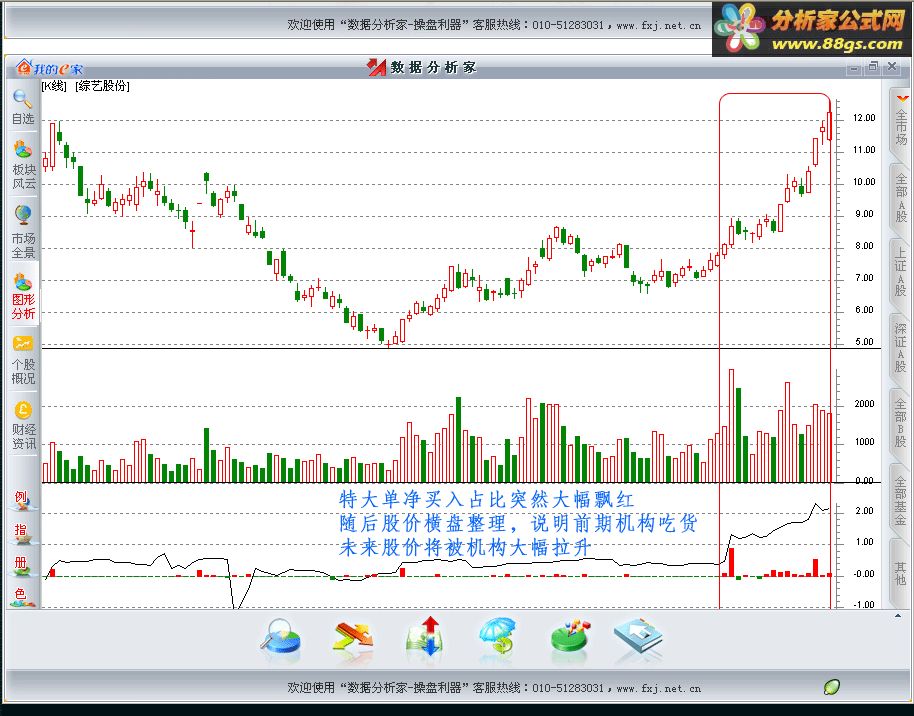Open the 自选 watchlist in the left sidebar
This screenshot has height=716, width=914.
tap(23, 107)
